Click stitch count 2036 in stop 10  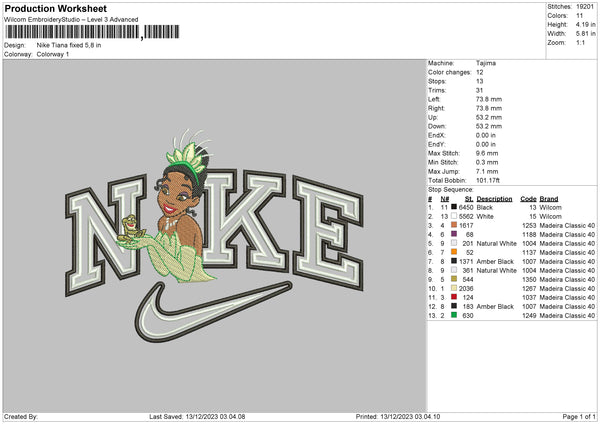pos(466,289)
